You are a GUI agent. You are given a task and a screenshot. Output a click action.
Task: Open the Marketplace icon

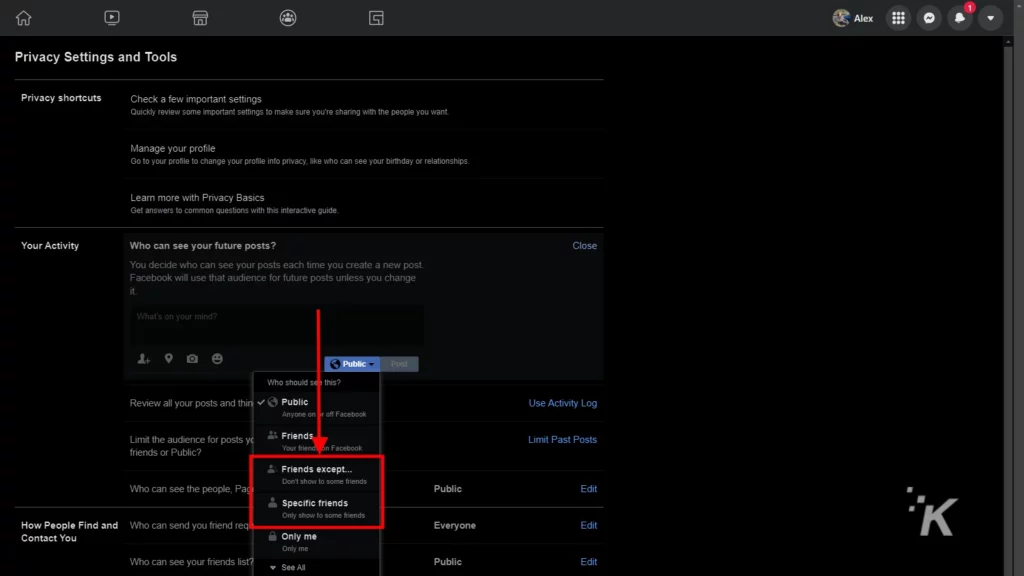tap(200, 18)
